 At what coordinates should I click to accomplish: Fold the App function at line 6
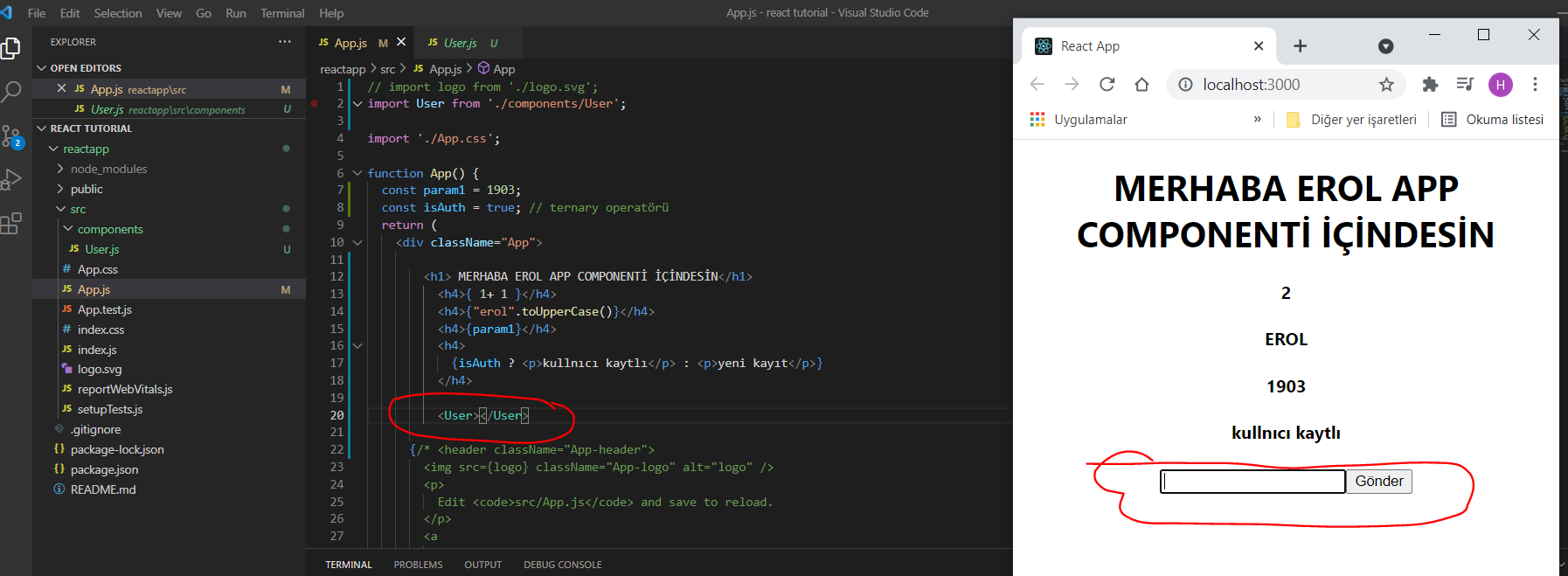[x=357, y=173]
